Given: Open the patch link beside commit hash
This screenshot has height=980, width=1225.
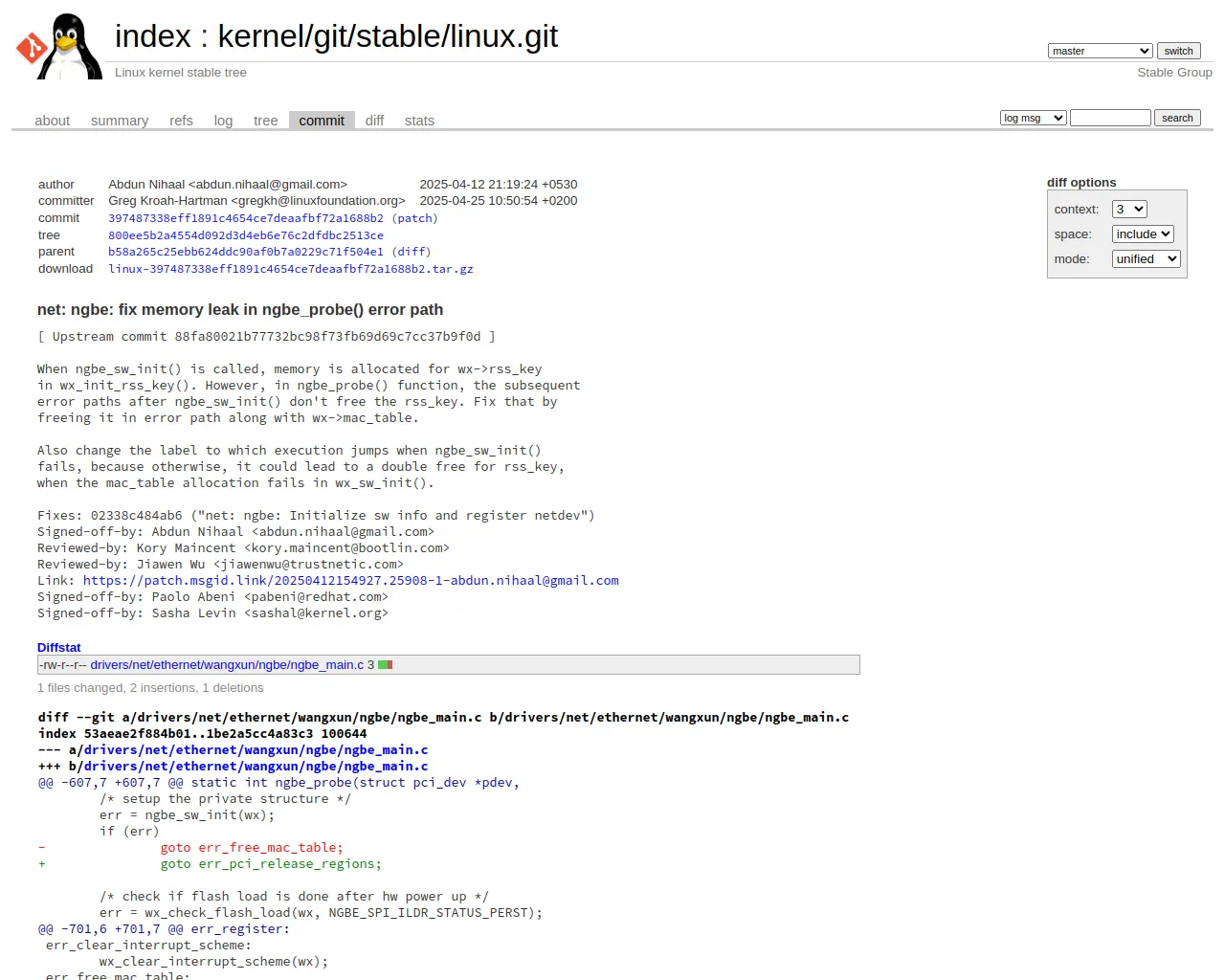Looking at the screenshot, I should click(414, 218).
